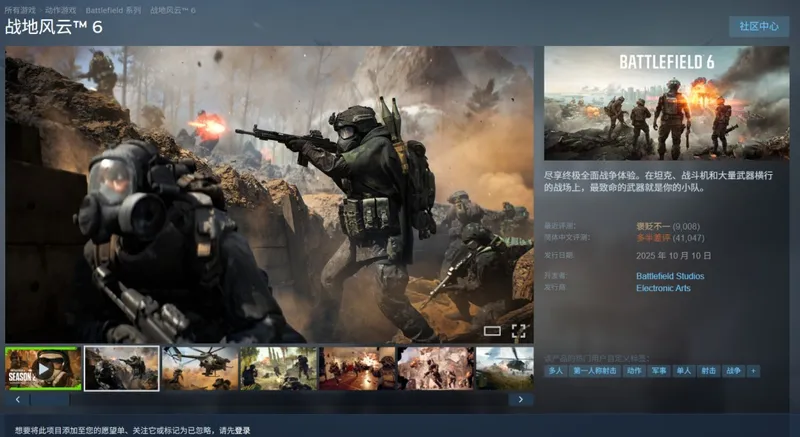Open fullscreen view of the screenshot
The image size is (800, 437).
(519, 330)
